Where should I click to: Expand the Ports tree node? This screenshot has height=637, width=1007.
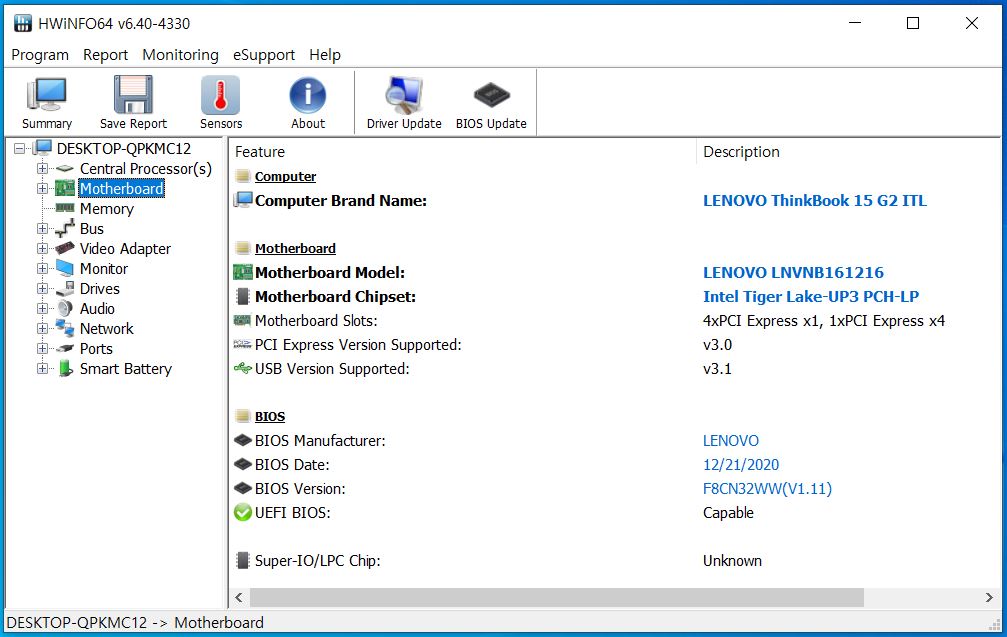point(42,349)
